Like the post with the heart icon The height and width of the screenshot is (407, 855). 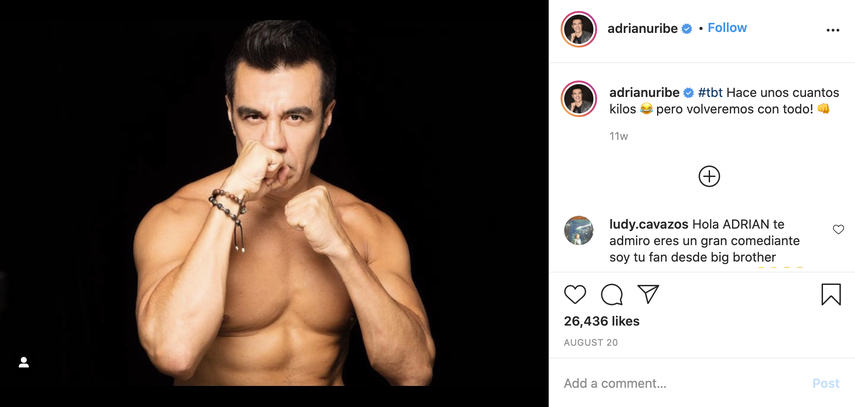(575, 294)
